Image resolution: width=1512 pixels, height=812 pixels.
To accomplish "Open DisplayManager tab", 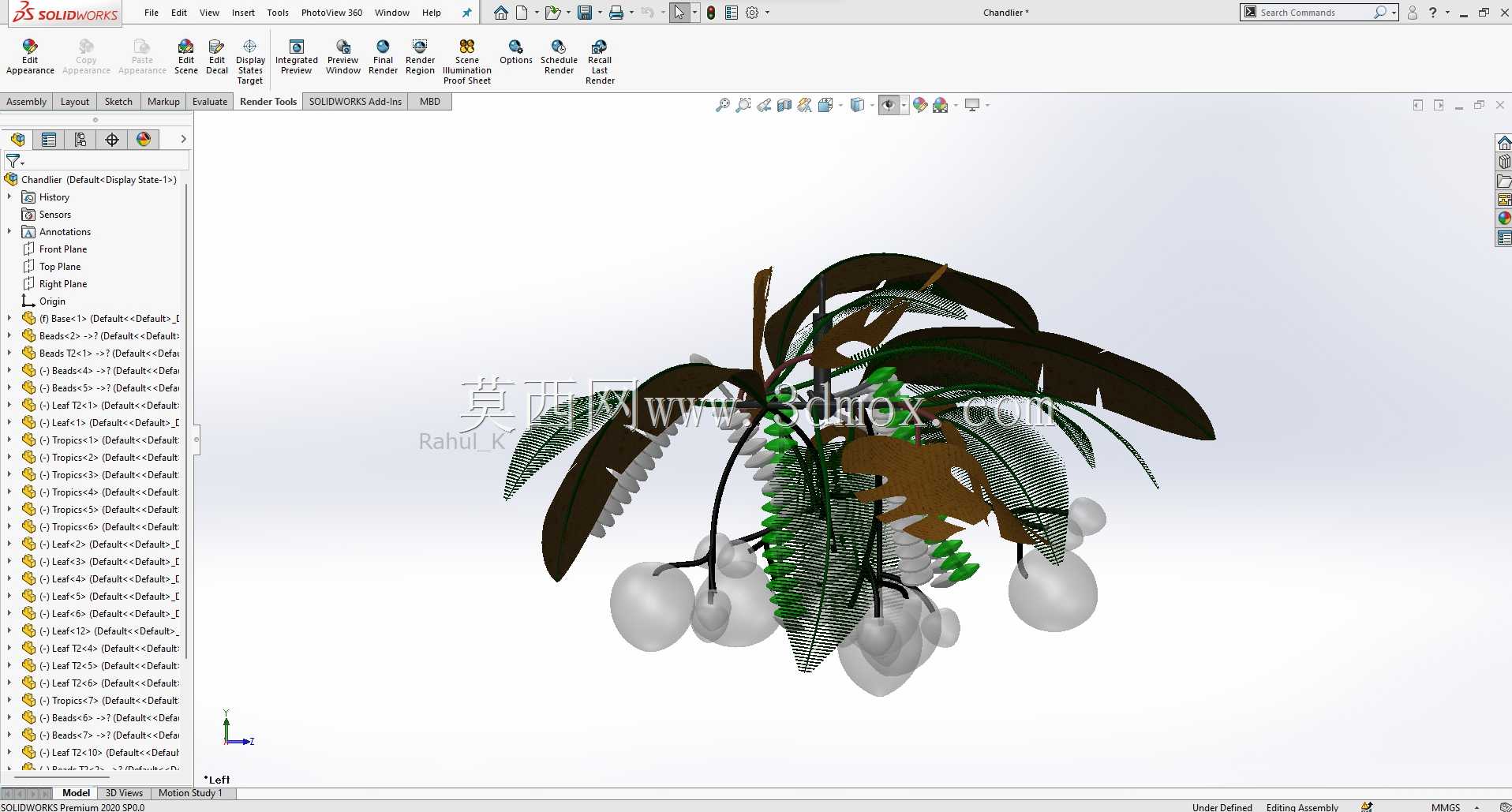I will pos(144,140).
